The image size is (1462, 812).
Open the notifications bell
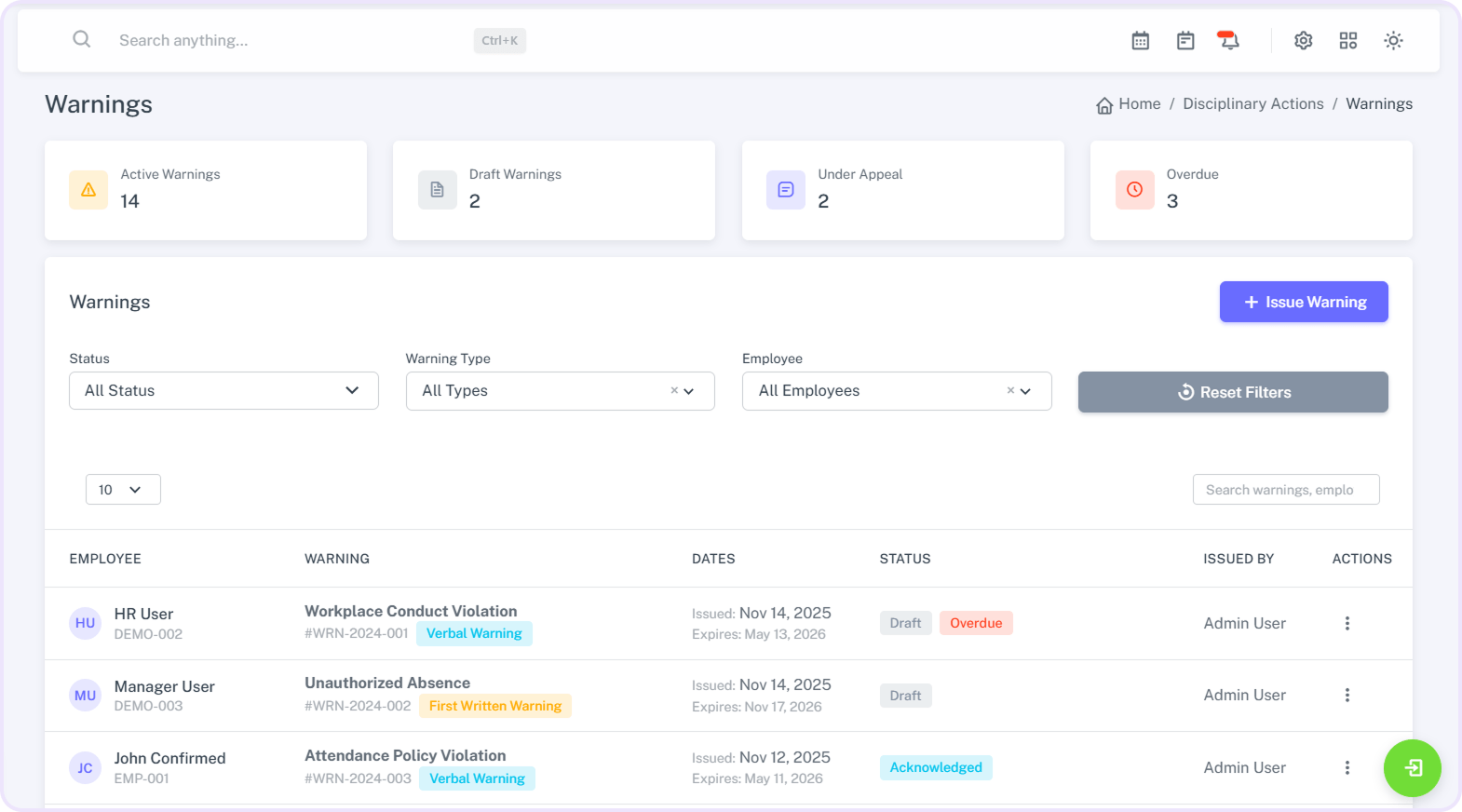[1229, 41]
